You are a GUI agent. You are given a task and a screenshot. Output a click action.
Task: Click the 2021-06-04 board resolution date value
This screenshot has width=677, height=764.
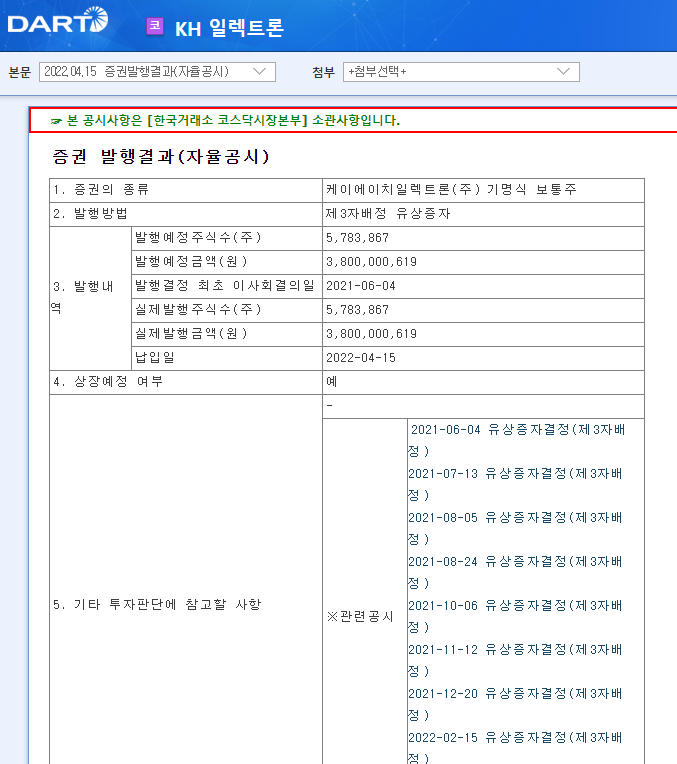(361, 286)
